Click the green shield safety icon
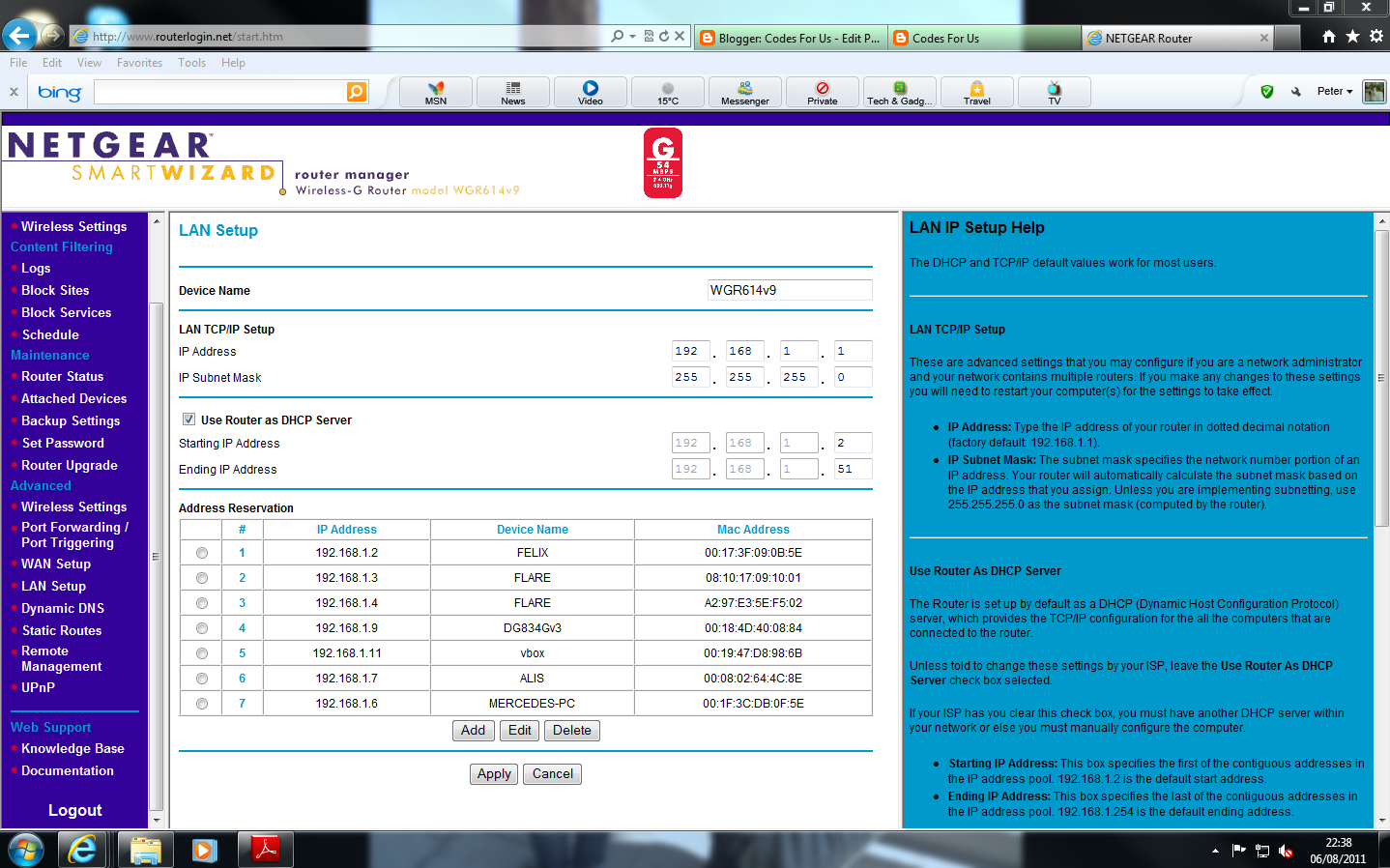1390x868 pixels. pos(1267,92)
